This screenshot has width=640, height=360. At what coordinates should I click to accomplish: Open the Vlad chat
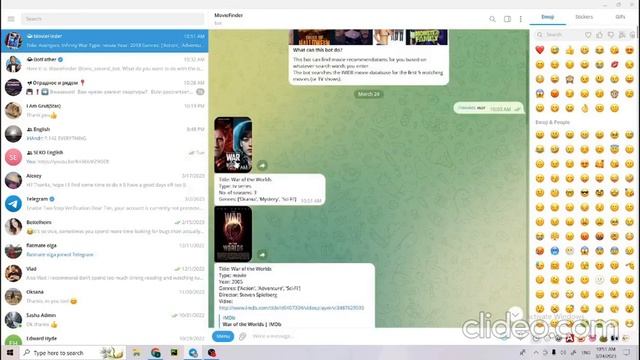point(104,273)
